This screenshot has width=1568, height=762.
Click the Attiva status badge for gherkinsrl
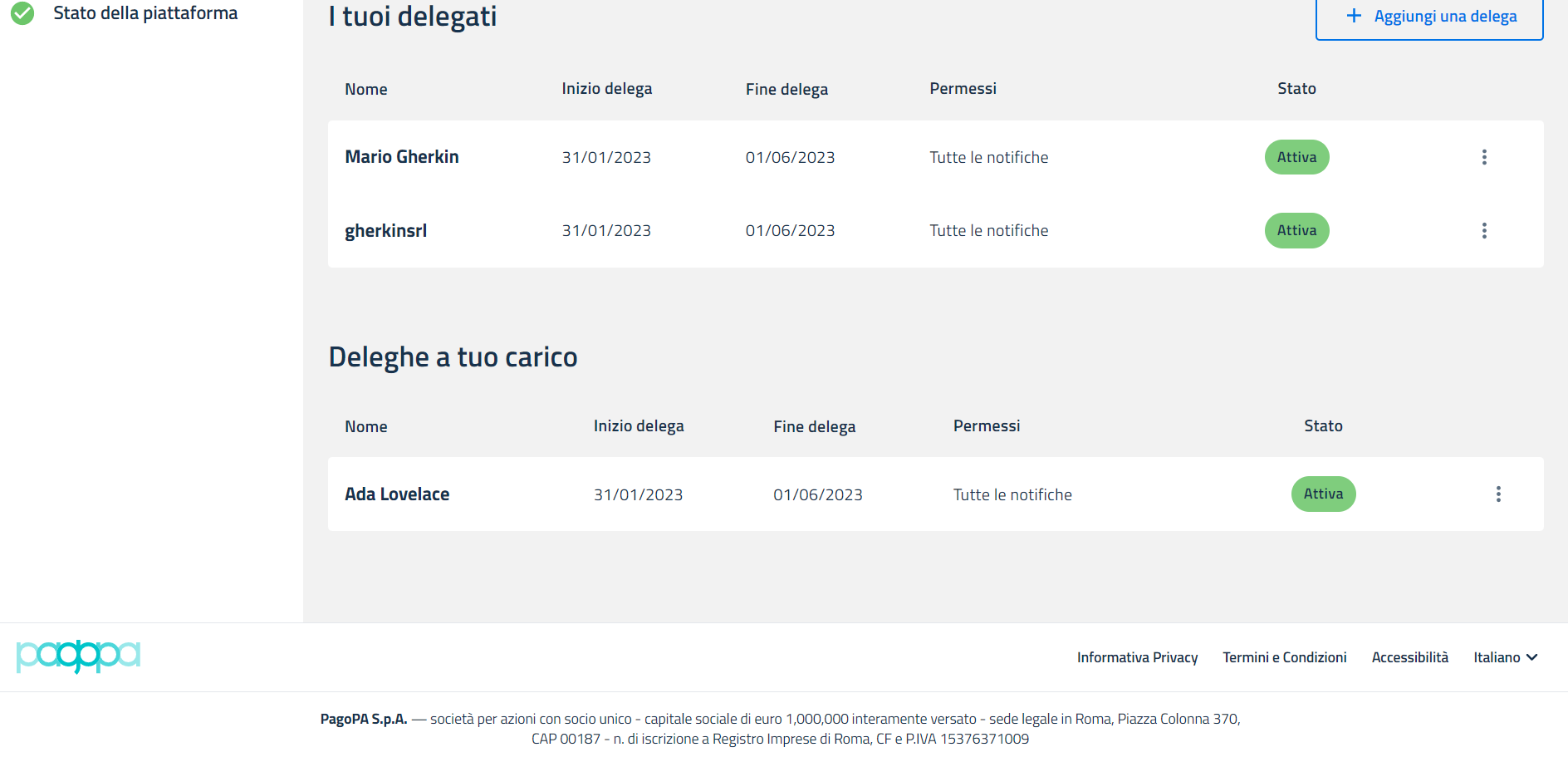click(x=1296, y=230)
